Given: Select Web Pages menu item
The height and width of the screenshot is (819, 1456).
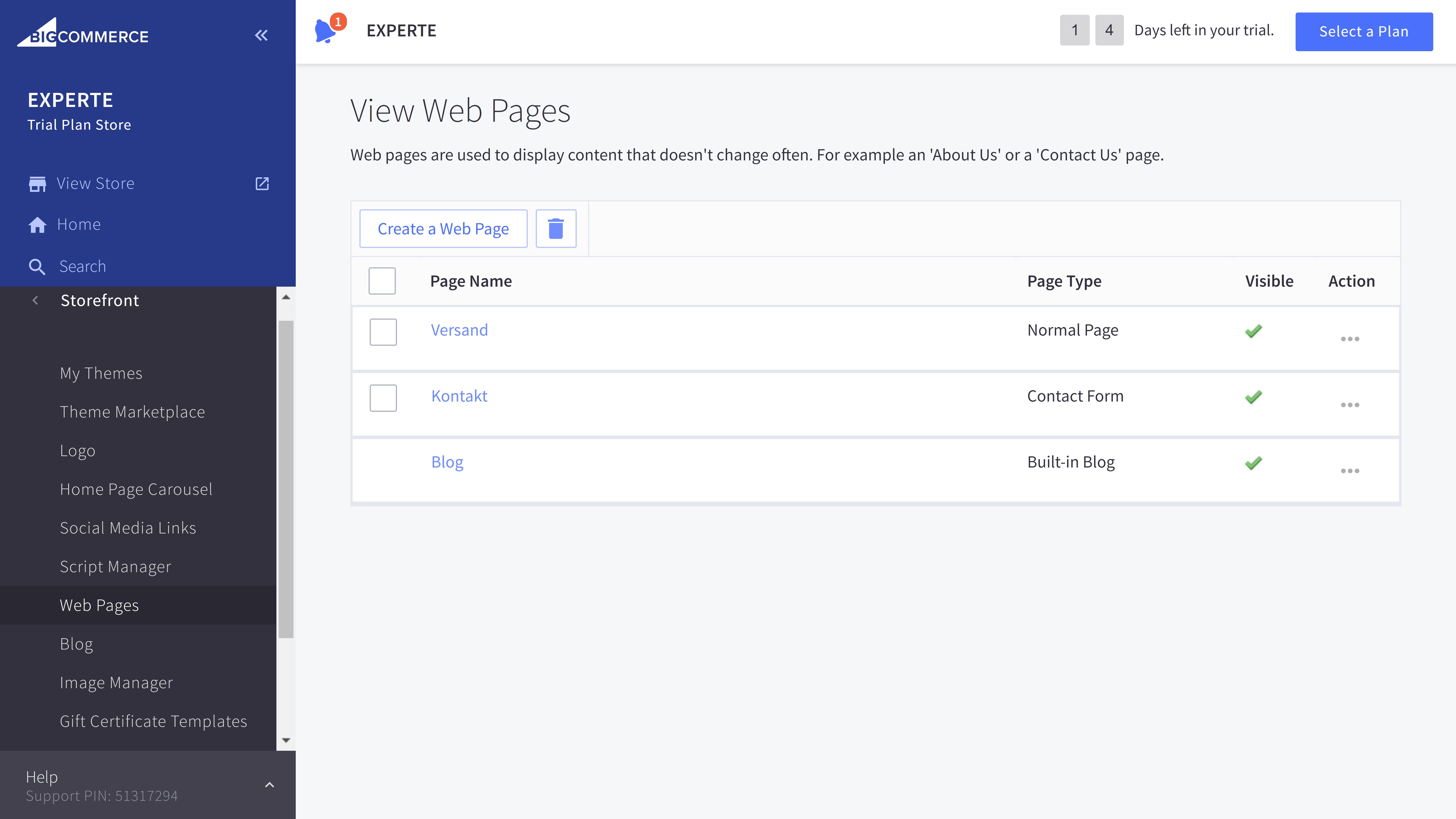Looking at the screenshot, I should (x=138, y=605).
